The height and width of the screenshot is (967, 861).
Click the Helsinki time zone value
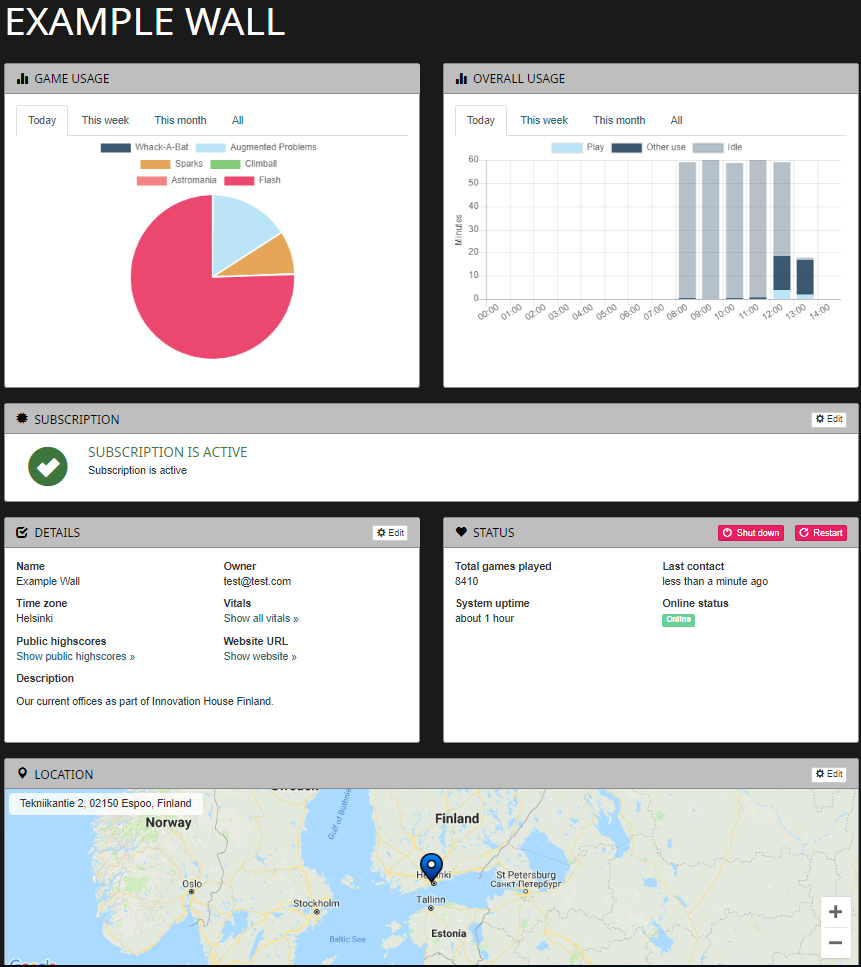(x=35, y=618)
